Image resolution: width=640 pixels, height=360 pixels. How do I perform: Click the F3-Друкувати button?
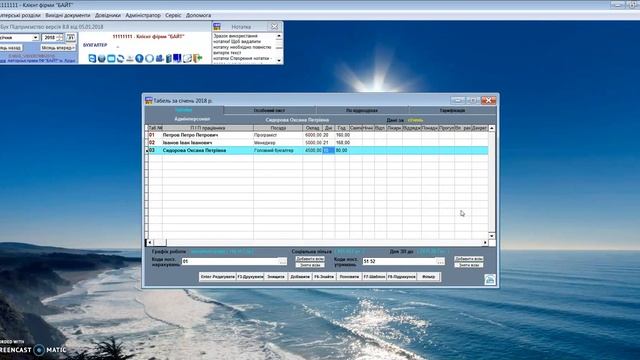(250, 277)
